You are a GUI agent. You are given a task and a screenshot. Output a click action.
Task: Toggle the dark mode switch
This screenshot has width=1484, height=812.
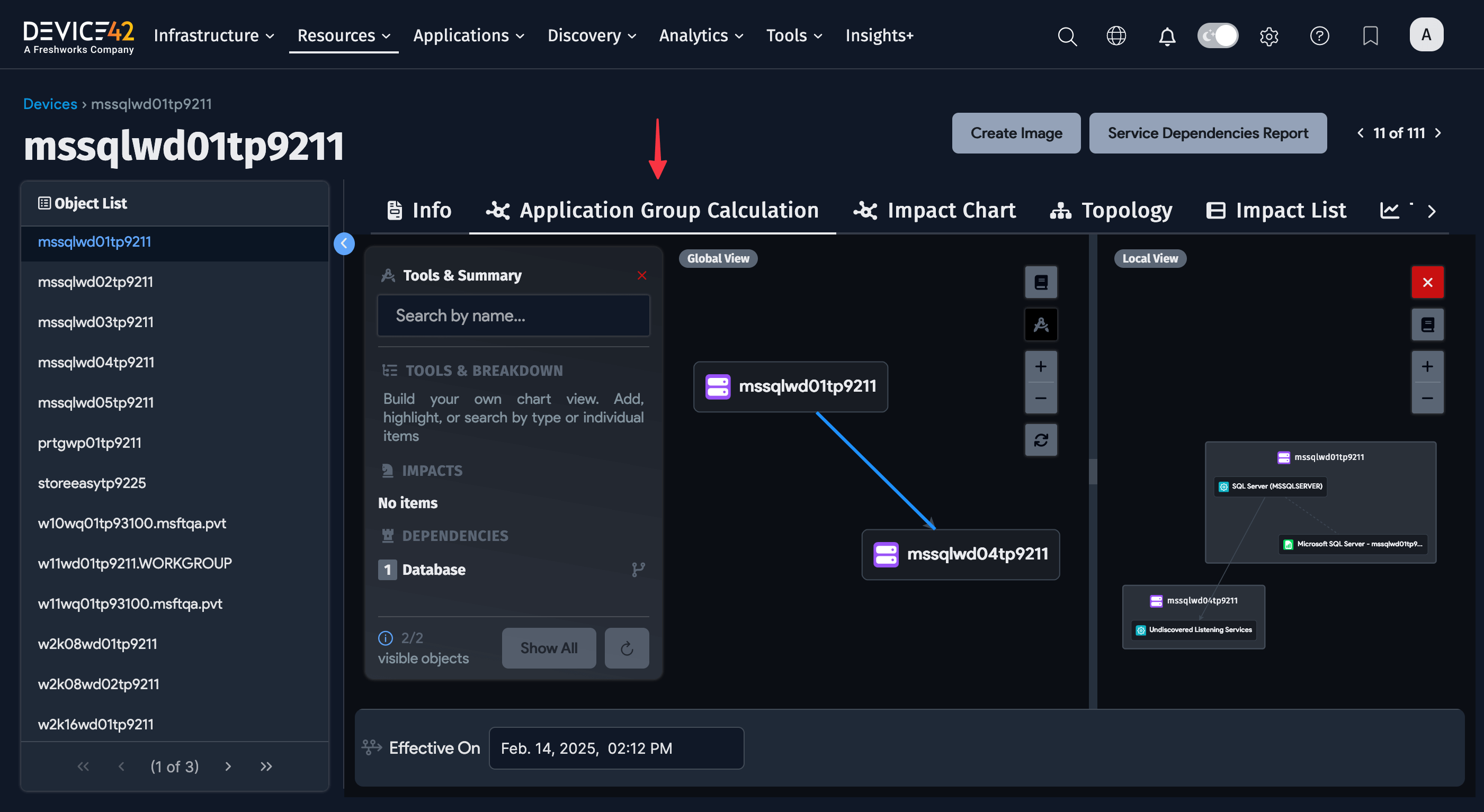tap(1218, 35)
